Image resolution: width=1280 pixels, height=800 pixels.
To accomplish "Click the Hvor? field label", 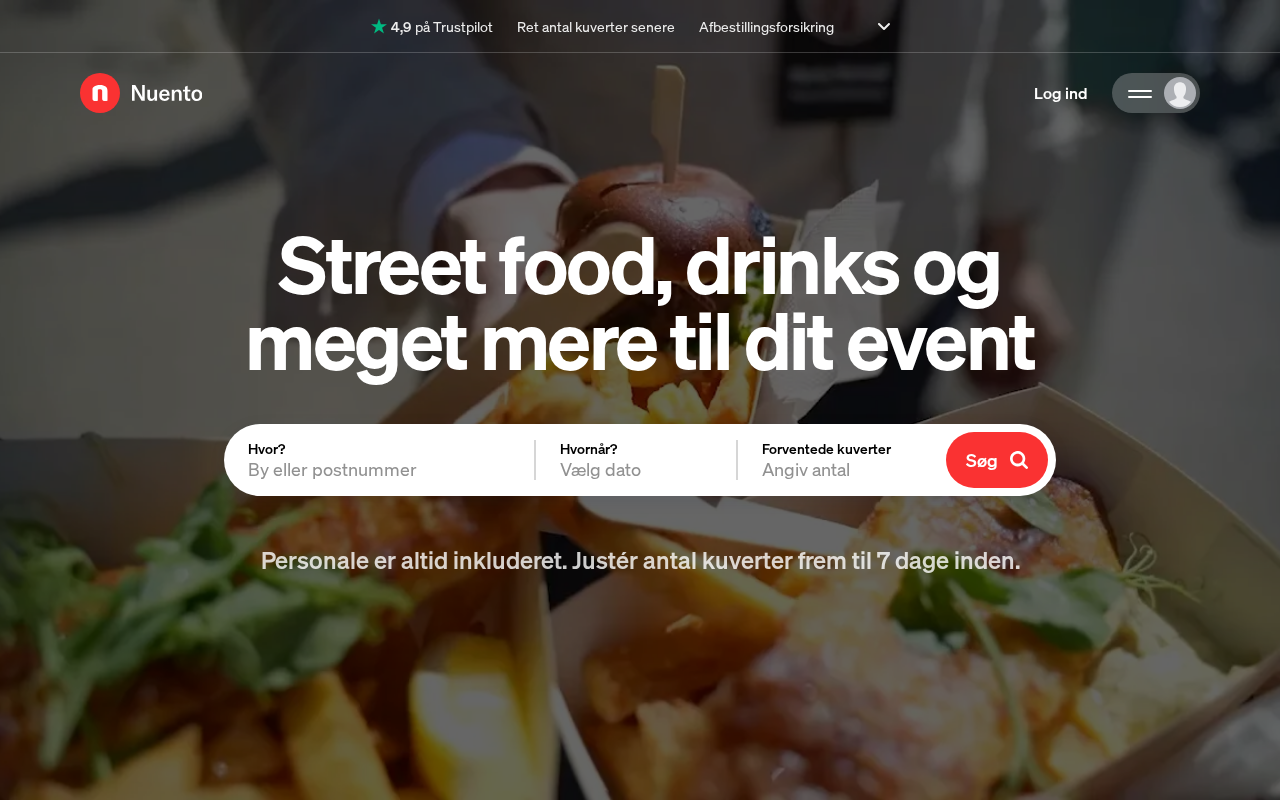I will click(267, 449).
